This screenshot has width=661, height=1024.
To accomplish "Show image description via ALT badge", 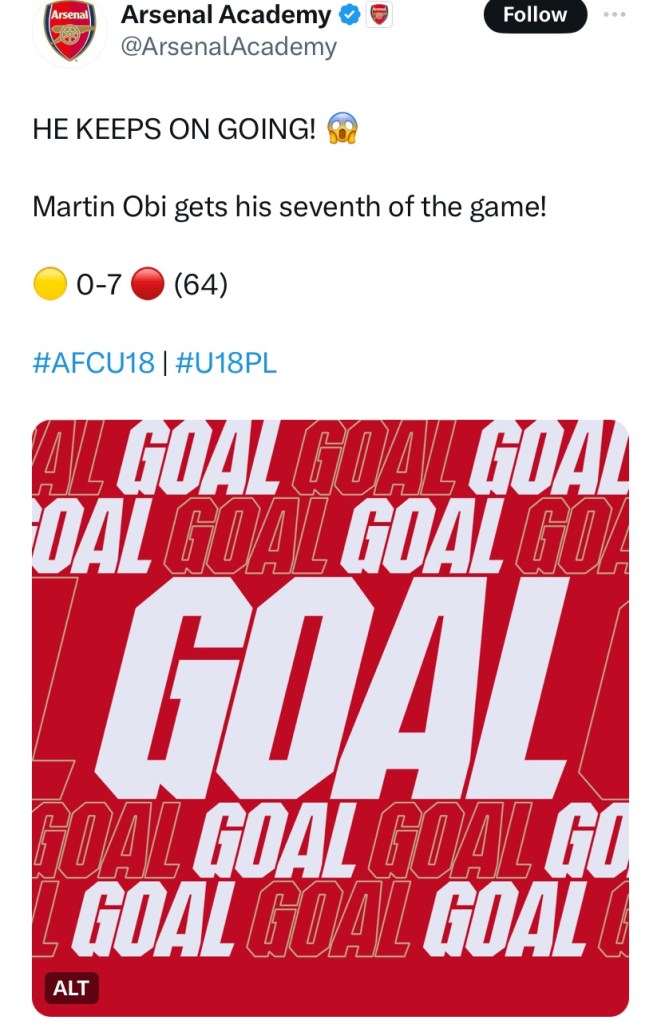I will 70,989.
